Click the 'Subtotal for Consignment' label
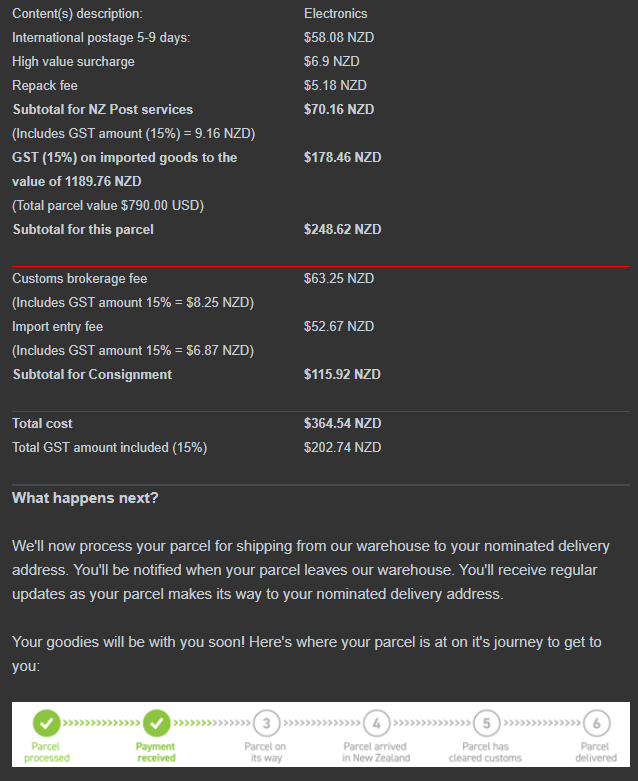The width and height of the screenshot is (638, 781). [x=92, y=374]
